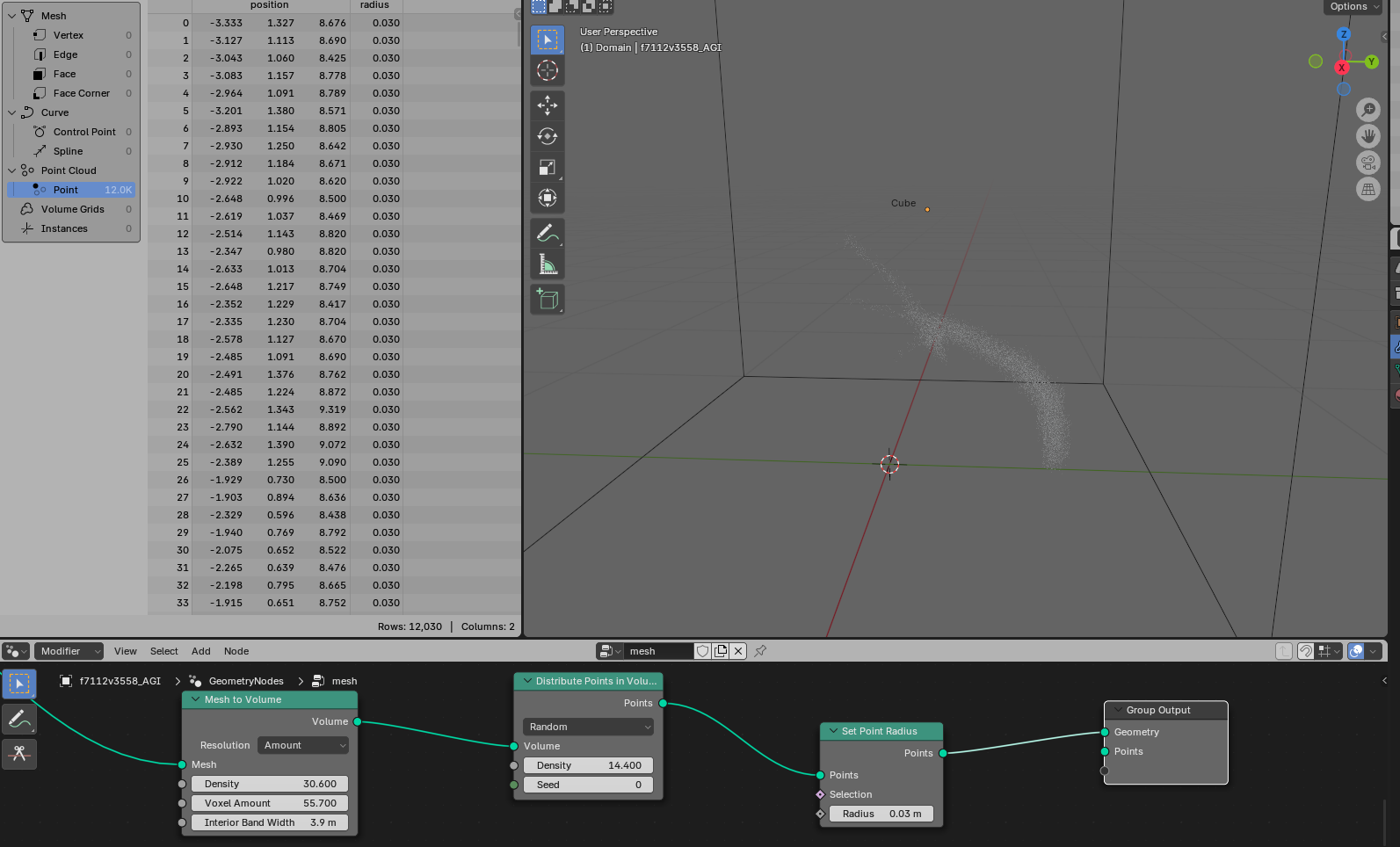The width and height of the screenshot is (1400, 847).
Task: Activate viewport Select Box tool
Action: (548, 40)
